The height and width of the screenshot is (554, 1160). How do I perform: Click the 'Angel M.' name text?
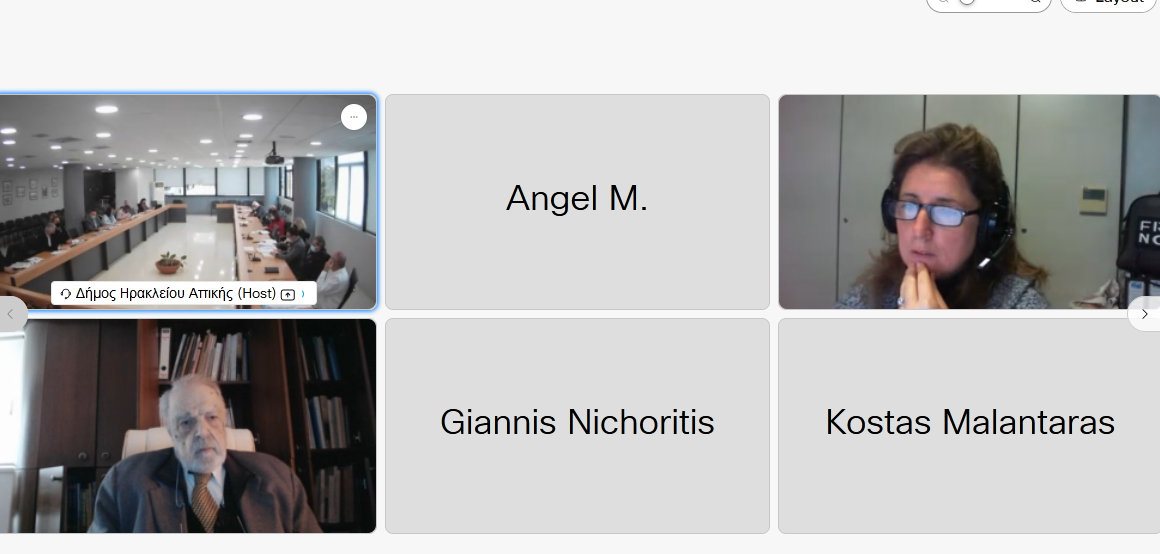pos(577,198)
